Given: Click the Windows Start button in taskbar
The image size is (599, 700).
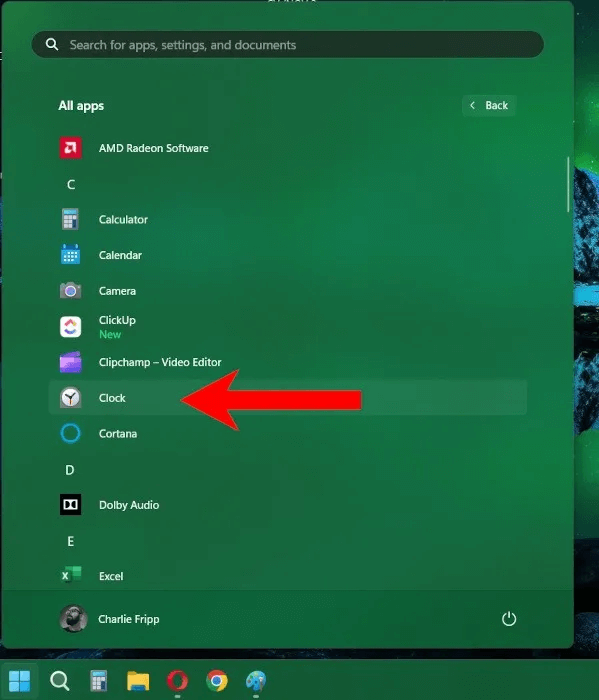Looking at the screenshot, I should pyautogui.click(x=20, y=681).
